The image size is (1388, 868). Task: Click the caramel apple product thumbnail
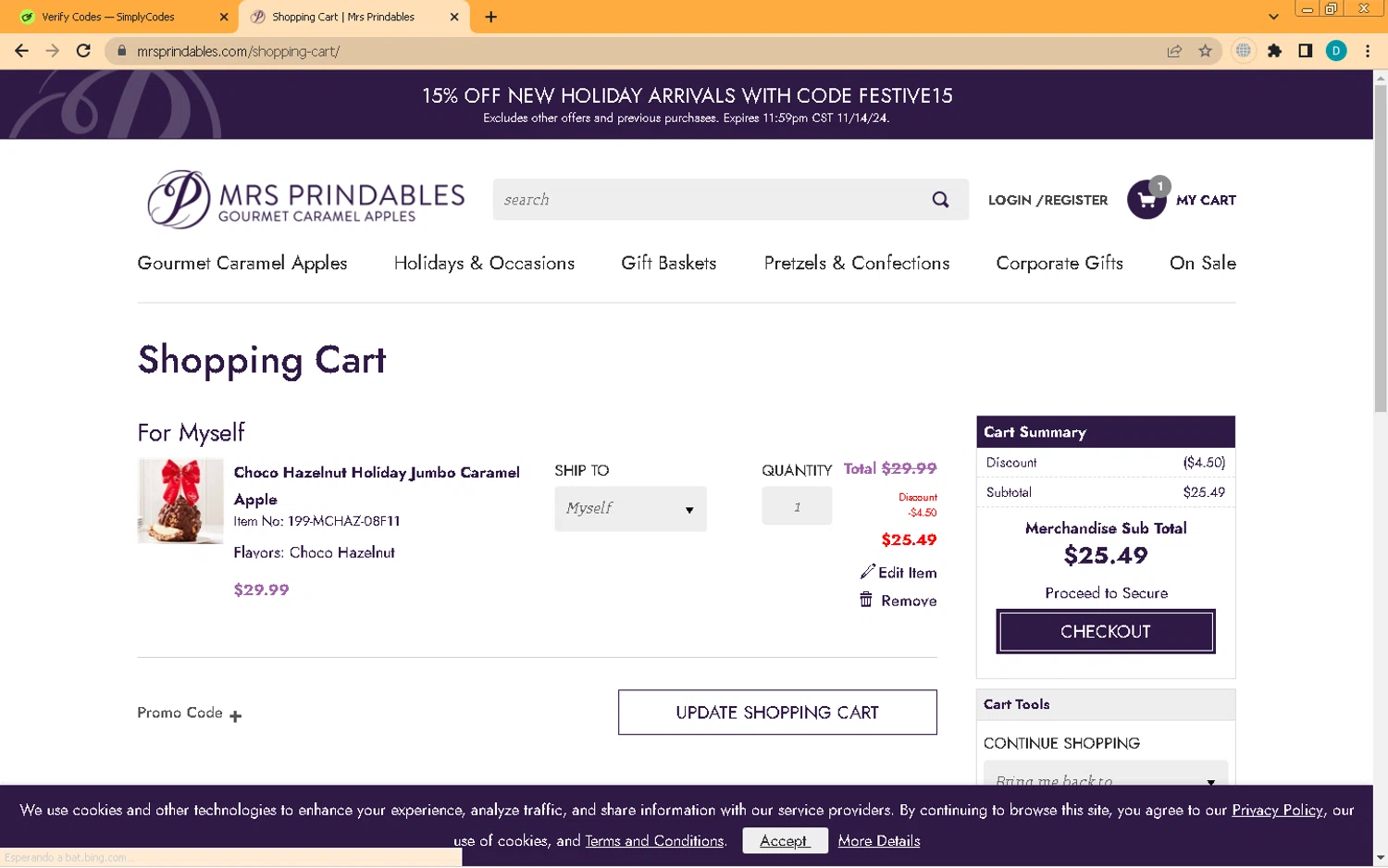coord(180,501)
